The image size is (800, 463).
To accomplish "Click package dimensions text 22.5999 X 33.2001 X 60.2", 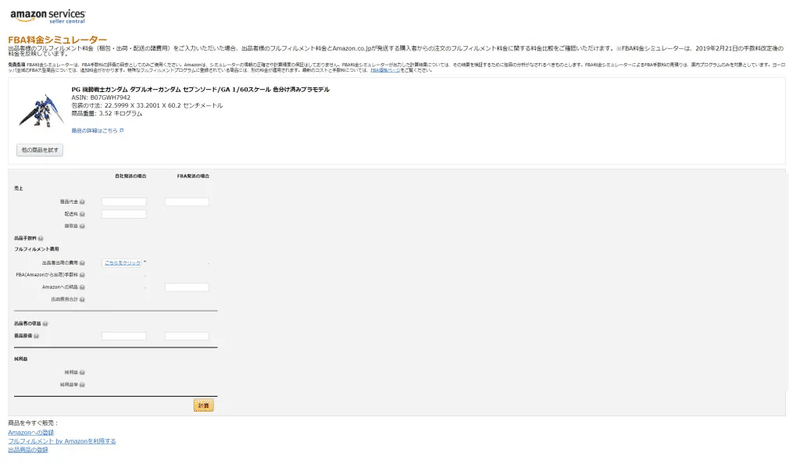I will pos(147,106).
